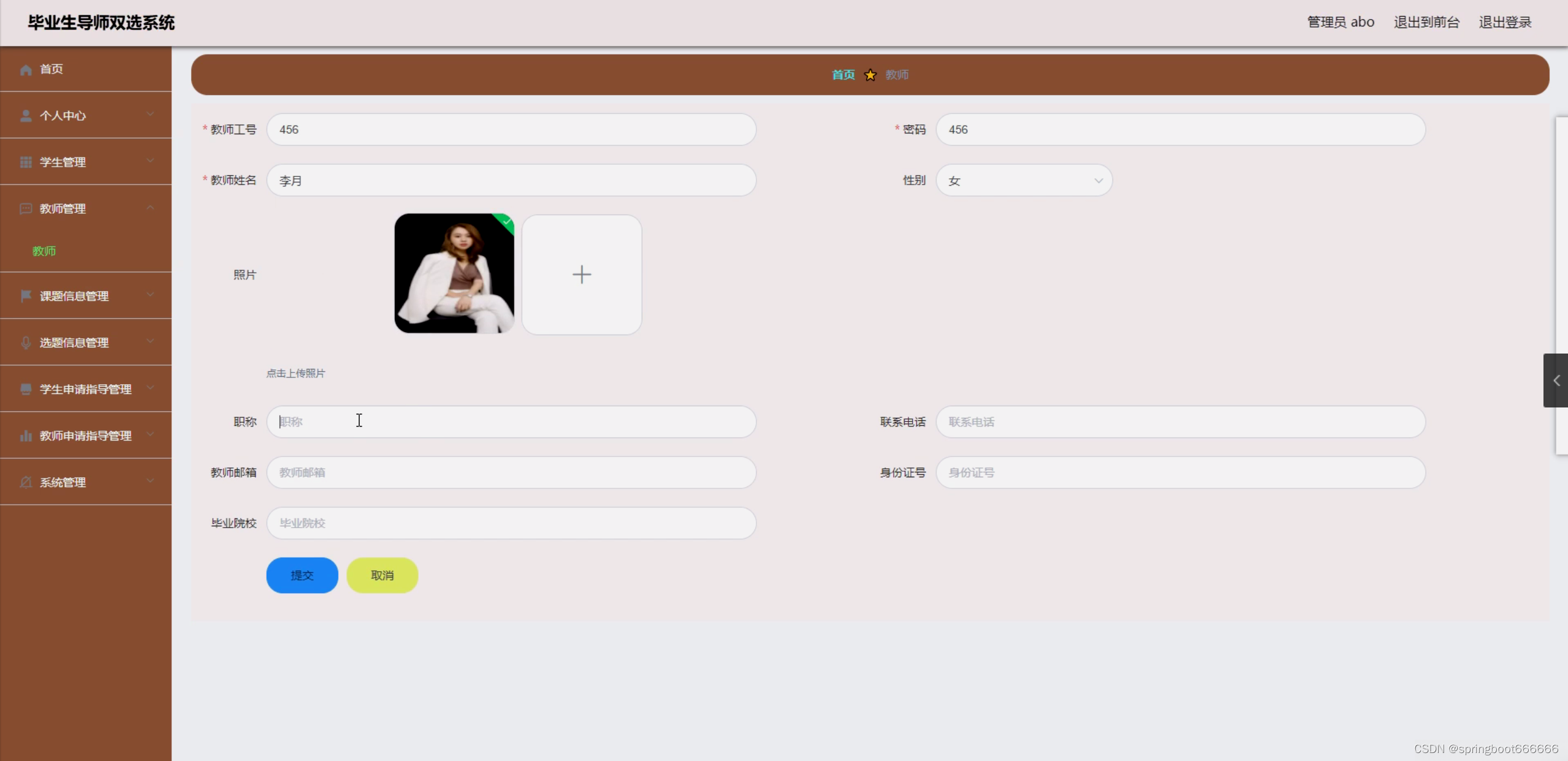Click the grid icon beside 学生管理

point(26,162)
